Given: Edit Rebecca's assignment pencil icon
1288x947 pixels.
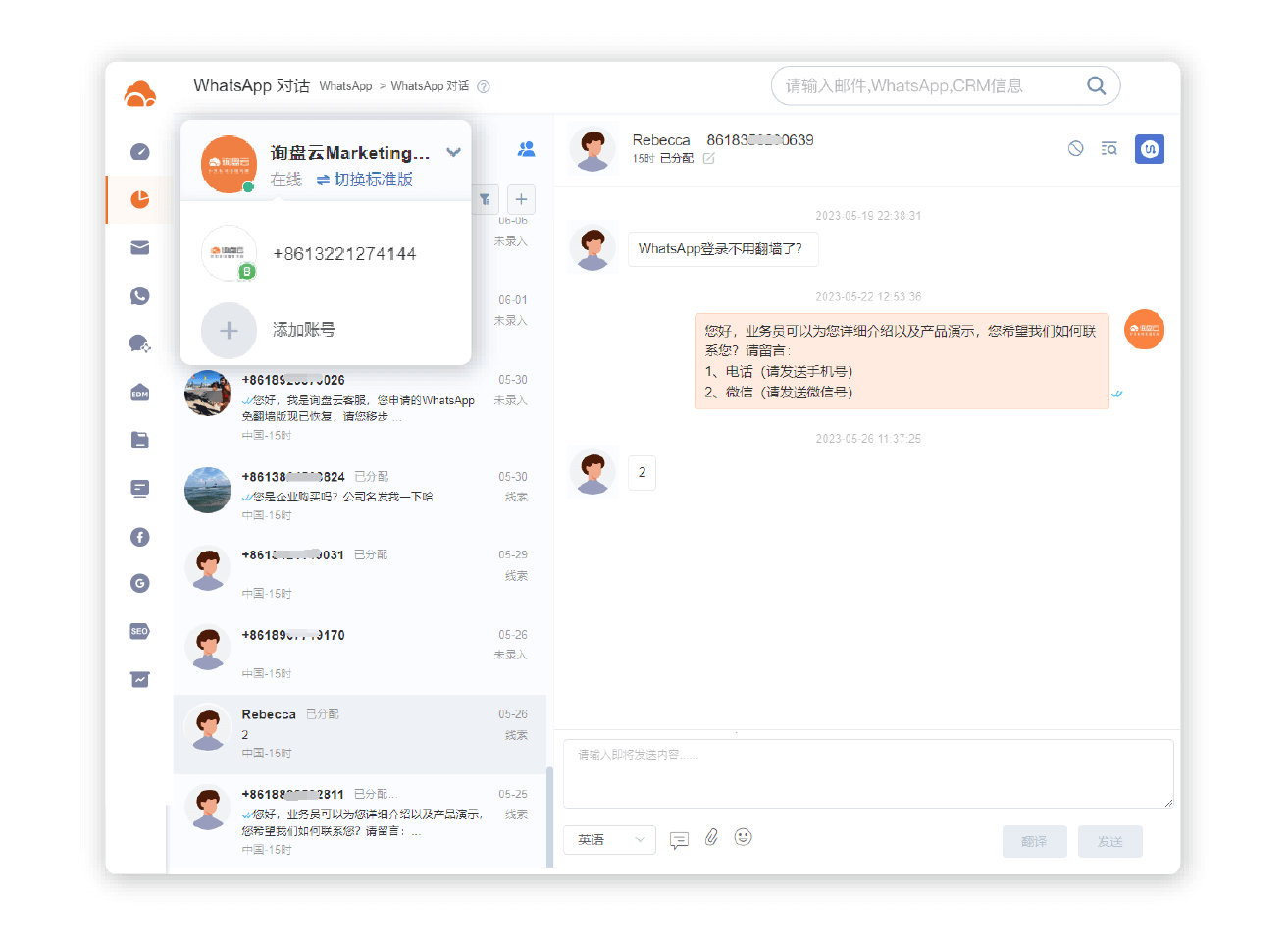Looking at the screenshot, I should tap(709, 158).
